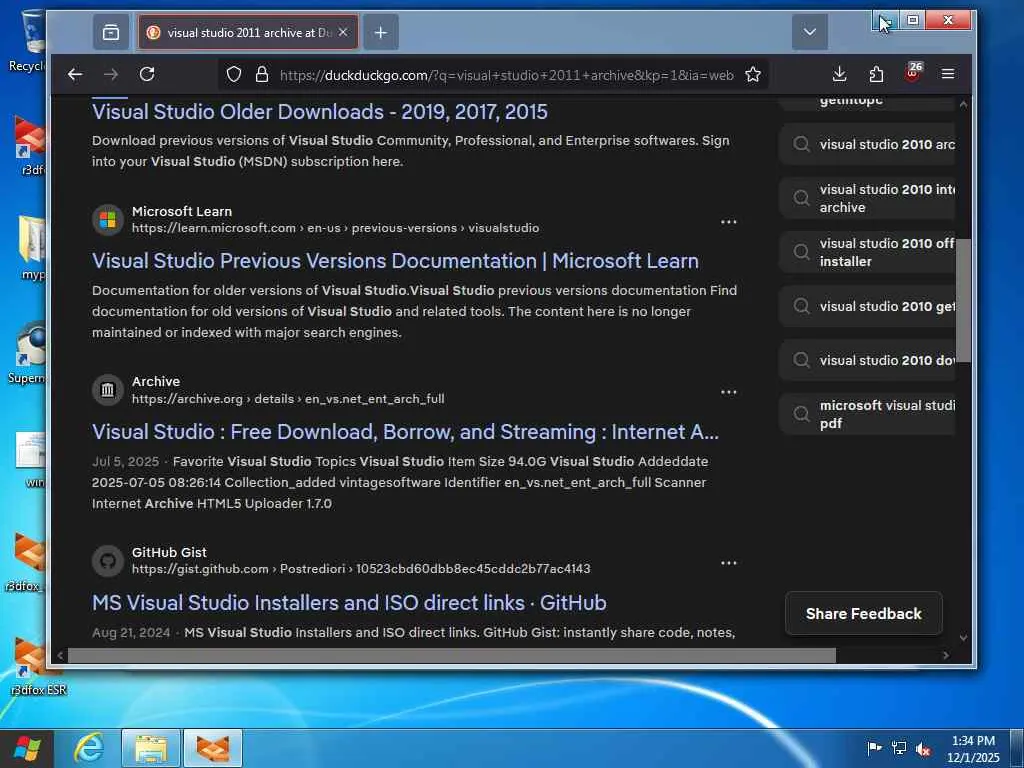This screenshot has height=768, width=1024.
Task: Open a new tab with plus button
Action: [380, 32]
